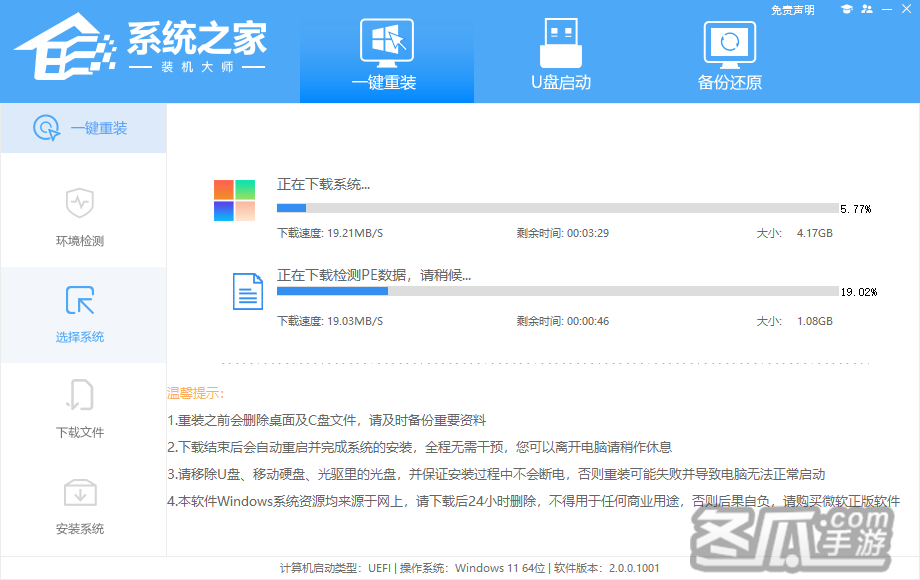Click the 安装系统 step icon
Image resolution: width=920 pixels, height=580 pixels.
pos(80,493)
